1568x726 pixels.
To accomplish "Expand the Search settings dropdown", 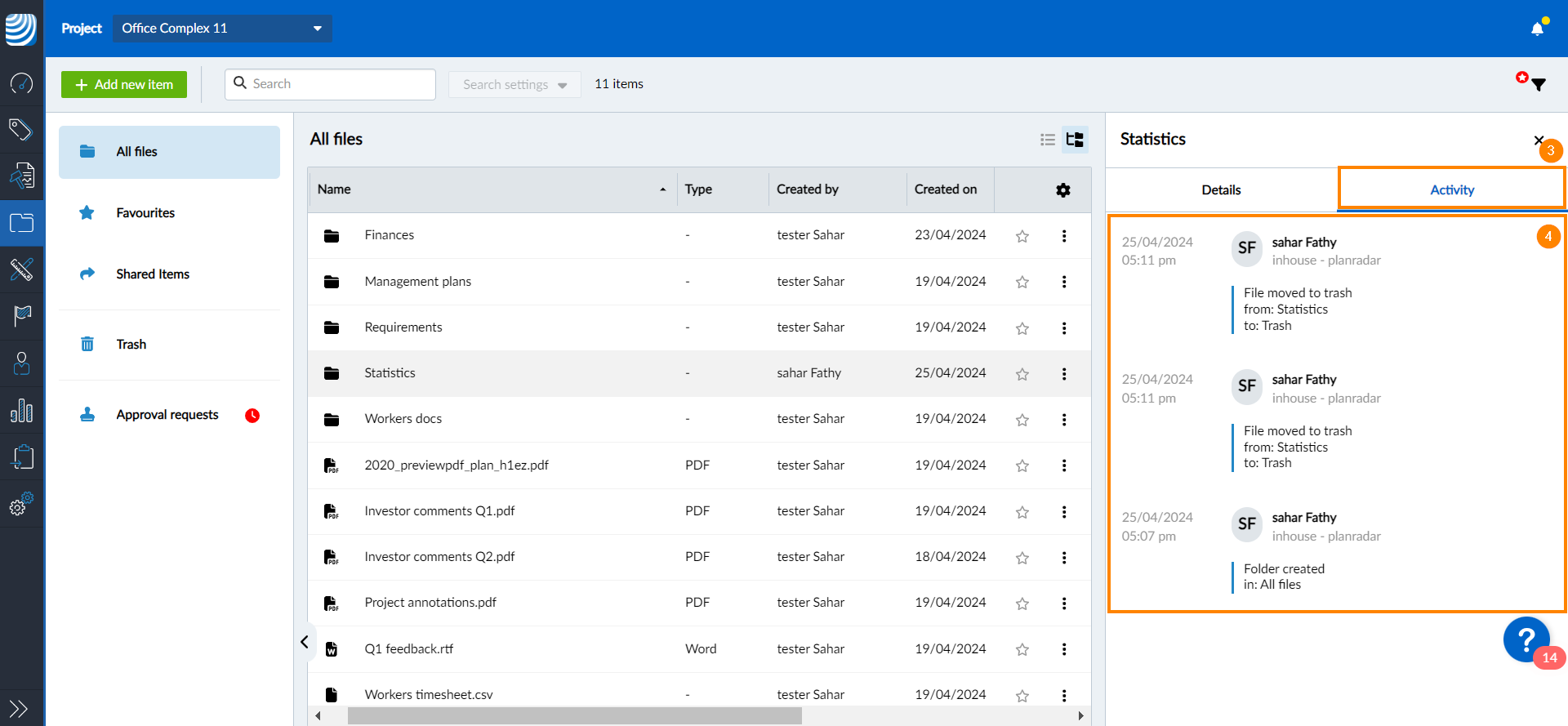I will pos(514,84).
